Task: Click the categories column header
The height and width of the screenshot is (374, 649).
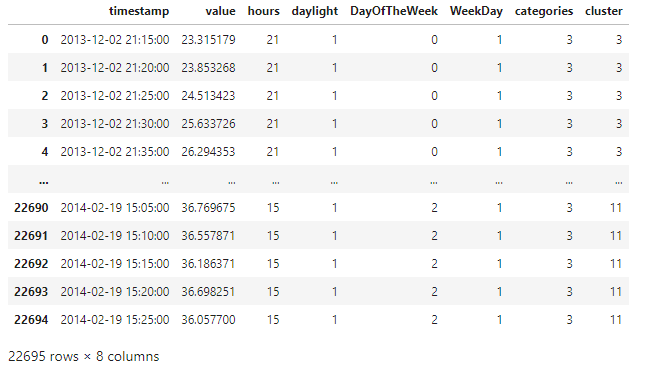Action: 544,11
